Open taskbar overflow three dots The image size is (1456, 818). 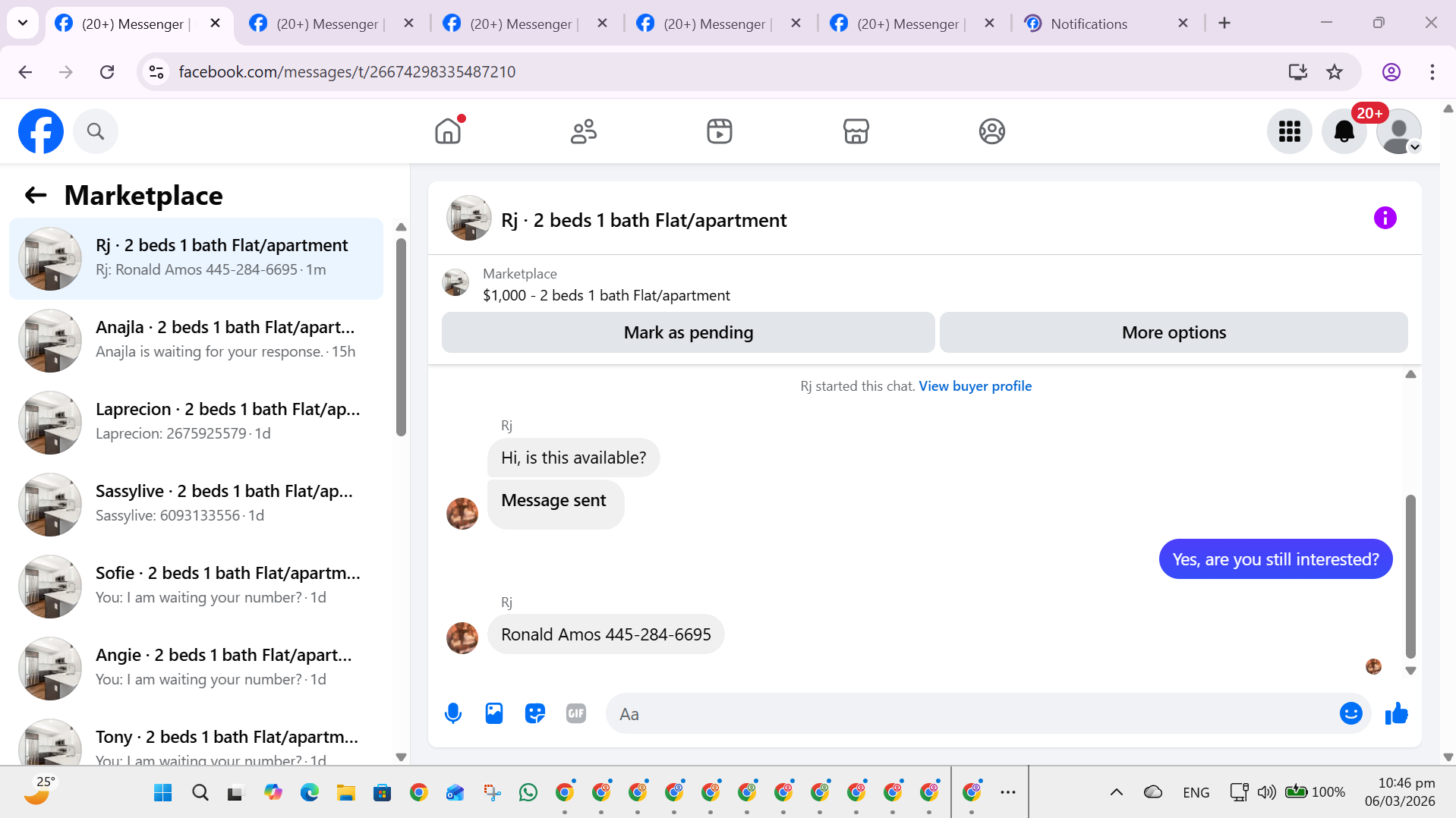(x=1007, y=792)
